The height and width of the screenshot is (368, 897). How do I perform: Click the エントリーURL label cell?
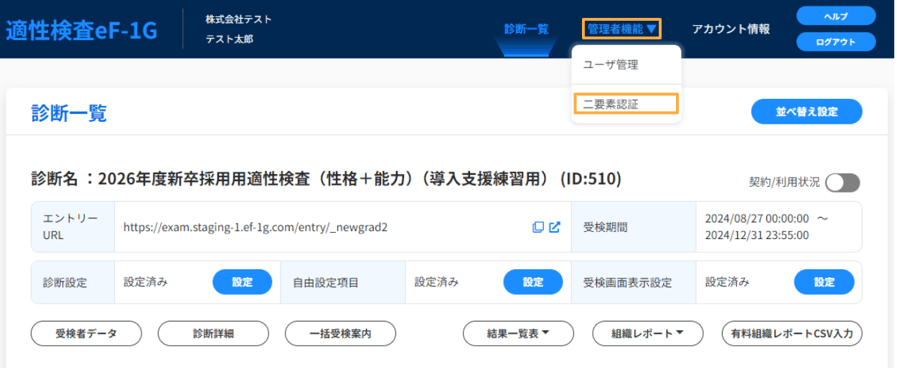coord(73,227)
